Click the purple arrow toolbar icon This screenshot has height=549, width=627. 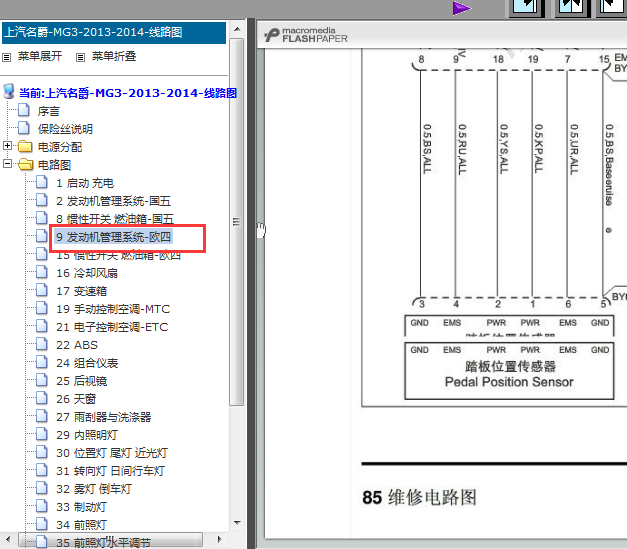(462, 8)
